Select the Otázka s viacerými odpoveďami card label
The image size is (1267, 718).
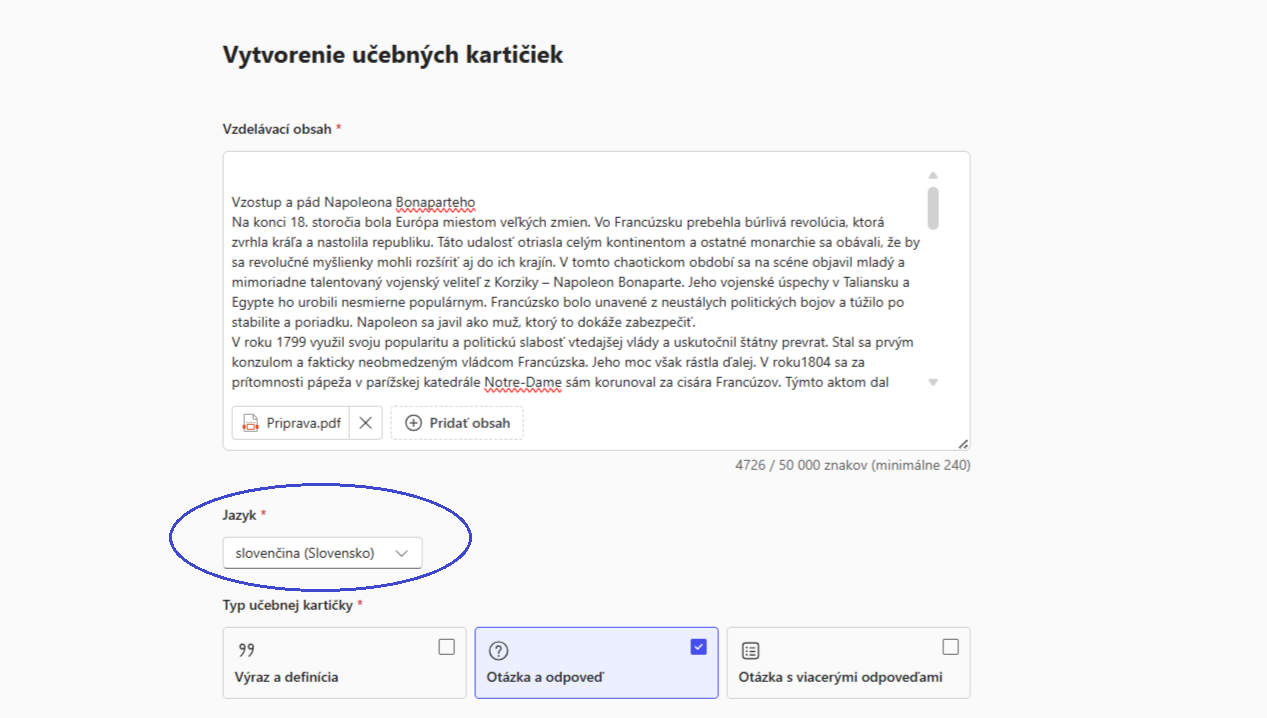tap(840, 677)
